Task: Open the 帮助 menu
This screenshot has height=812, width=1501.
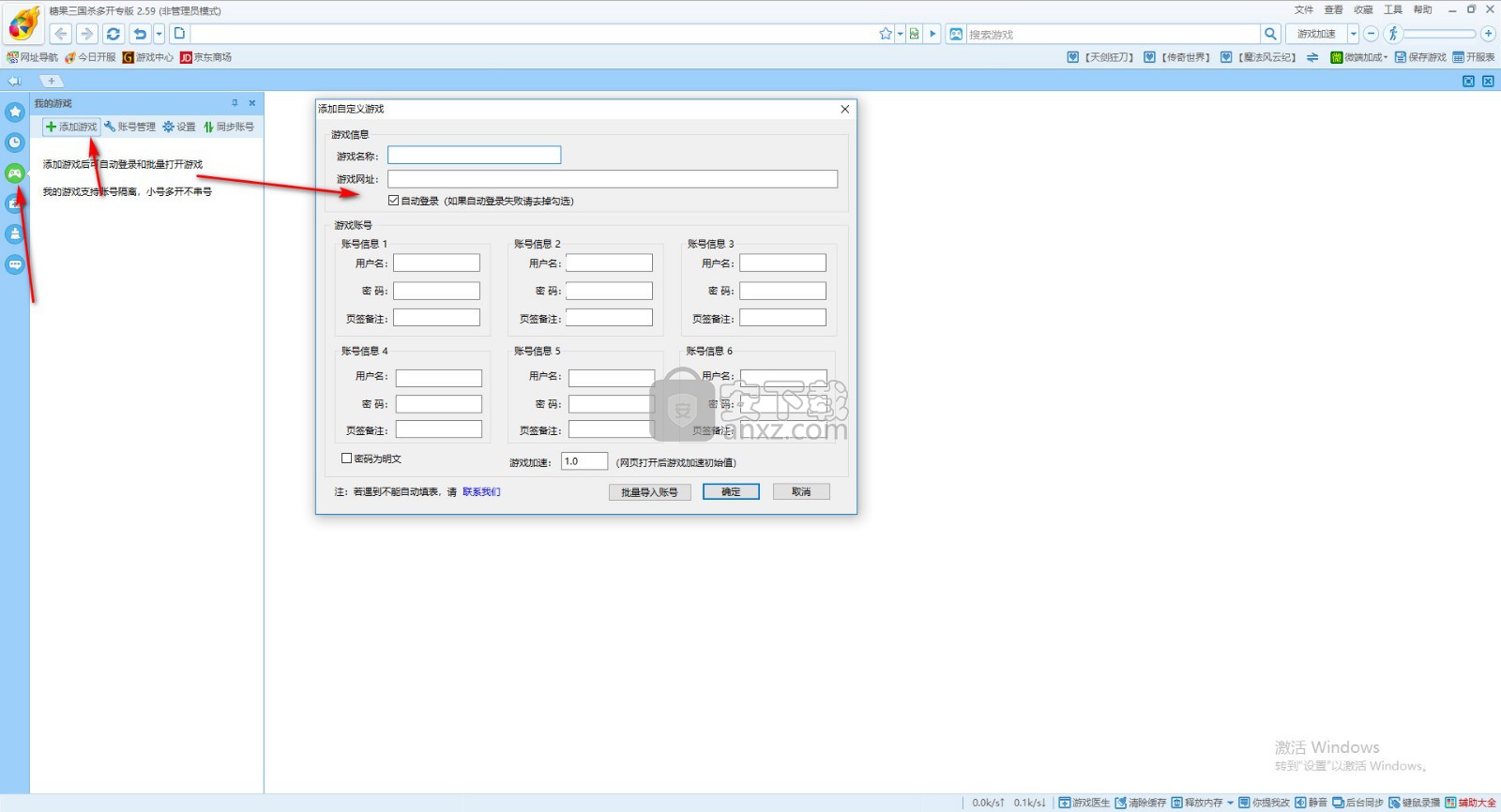Action: pos(1423,9)
